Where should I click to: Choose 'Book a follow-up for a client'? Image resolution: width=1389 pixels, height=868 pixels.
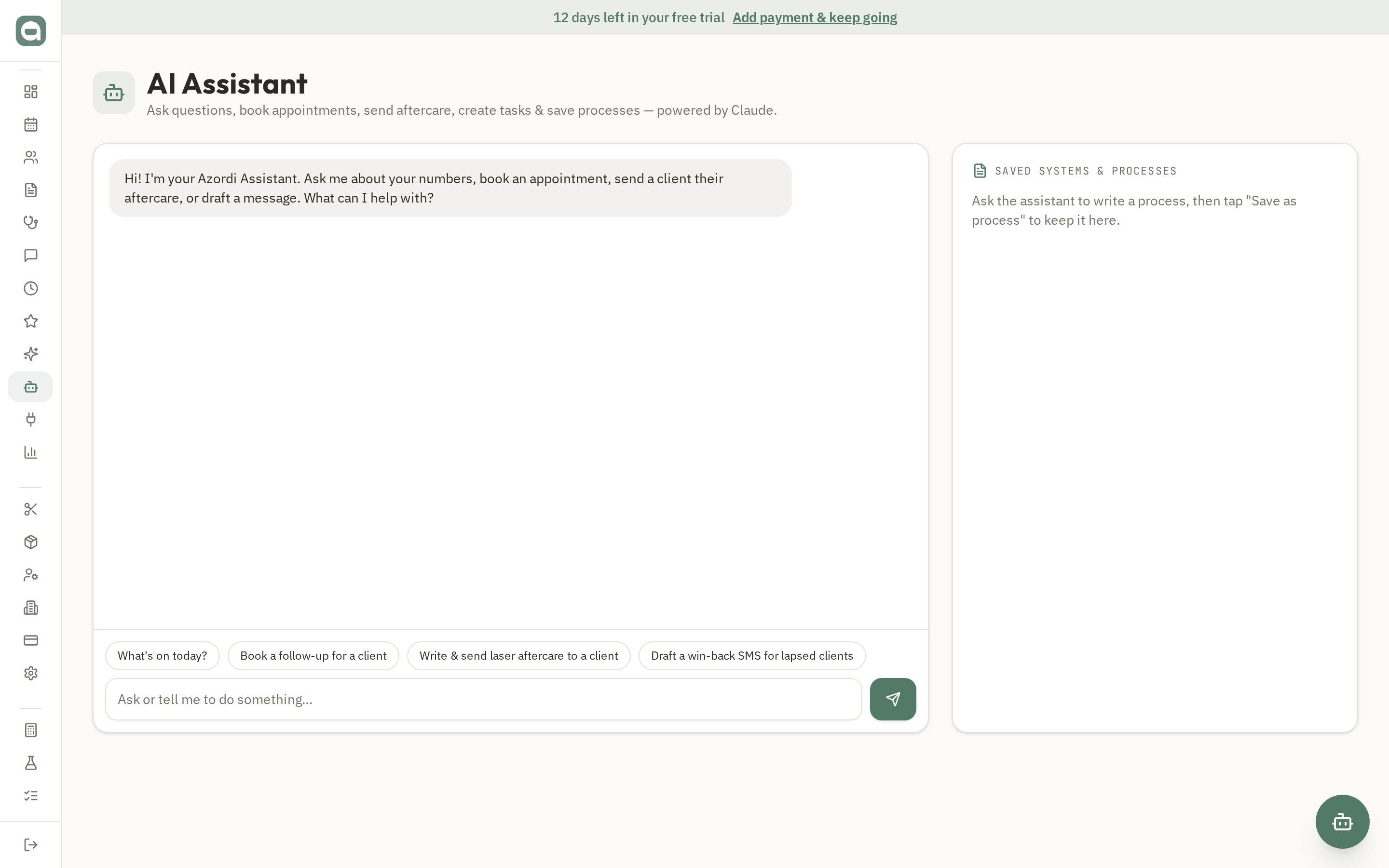pyautogui.click(x=313, y=656)
